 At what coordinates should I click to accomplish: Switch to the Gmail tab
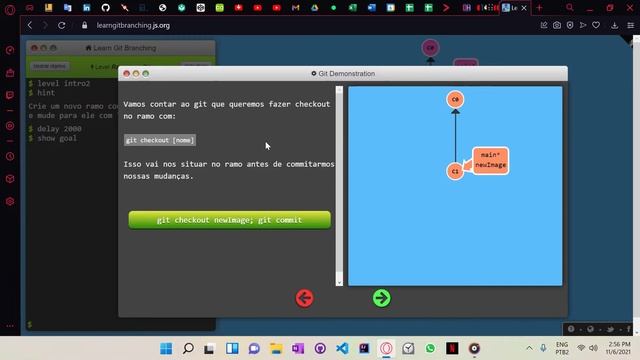pos(296,8)
